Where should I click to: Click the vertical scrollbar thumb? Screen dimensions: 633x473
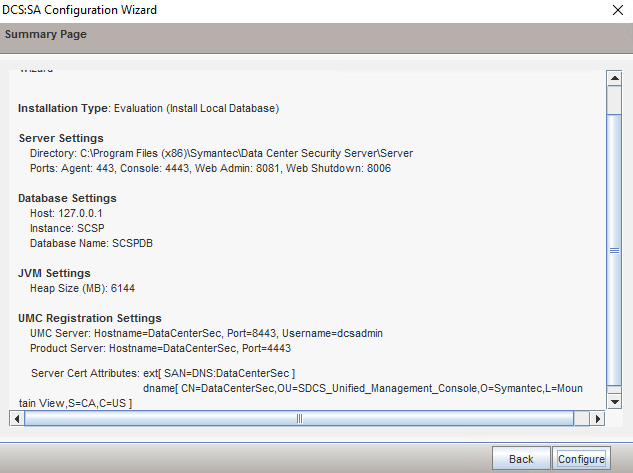(614, 250)
